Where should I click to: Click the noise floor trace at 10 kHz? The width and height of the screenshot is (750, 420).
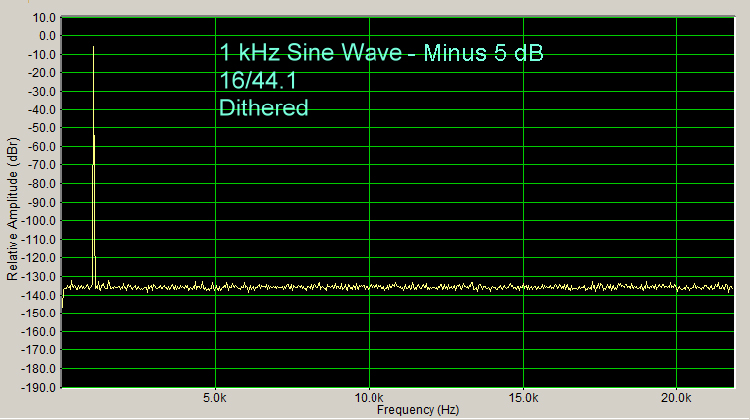[369, 287]
